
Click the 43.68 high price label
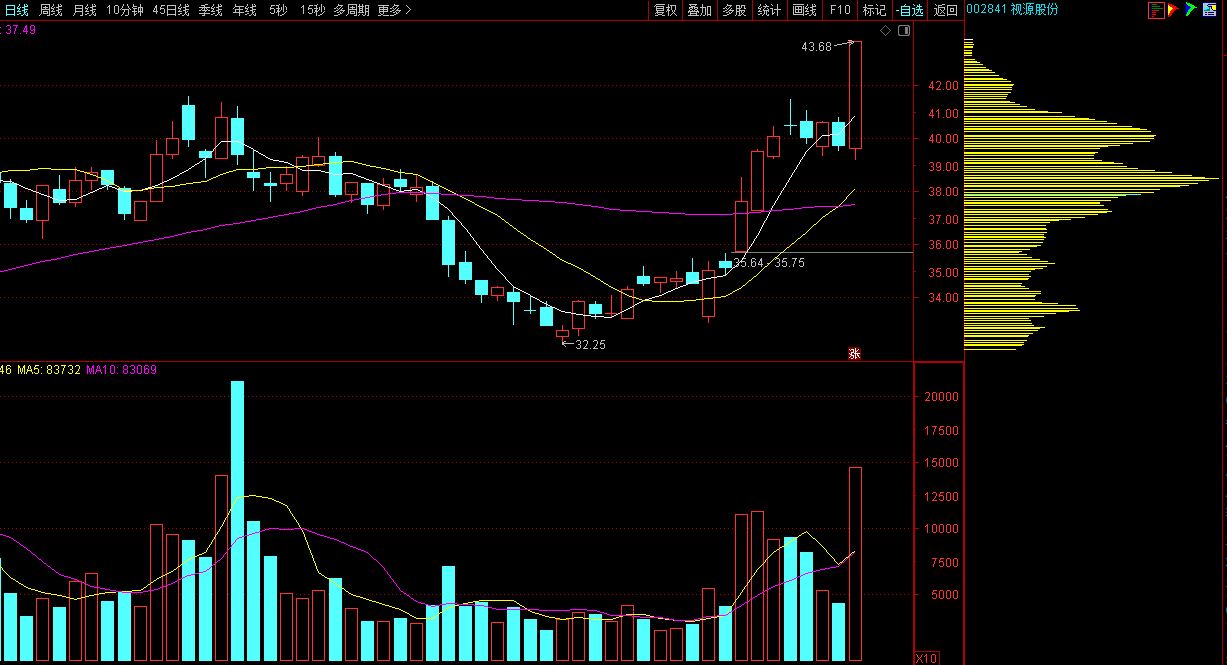817,46
